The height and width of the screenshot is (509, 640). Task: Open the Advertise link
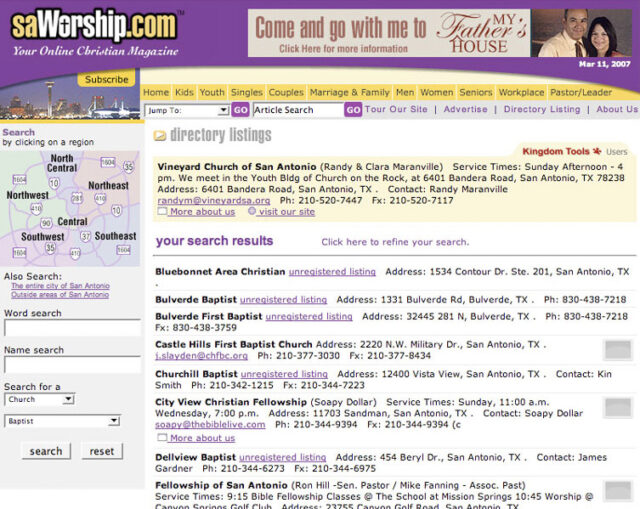(x=465, y=109)
